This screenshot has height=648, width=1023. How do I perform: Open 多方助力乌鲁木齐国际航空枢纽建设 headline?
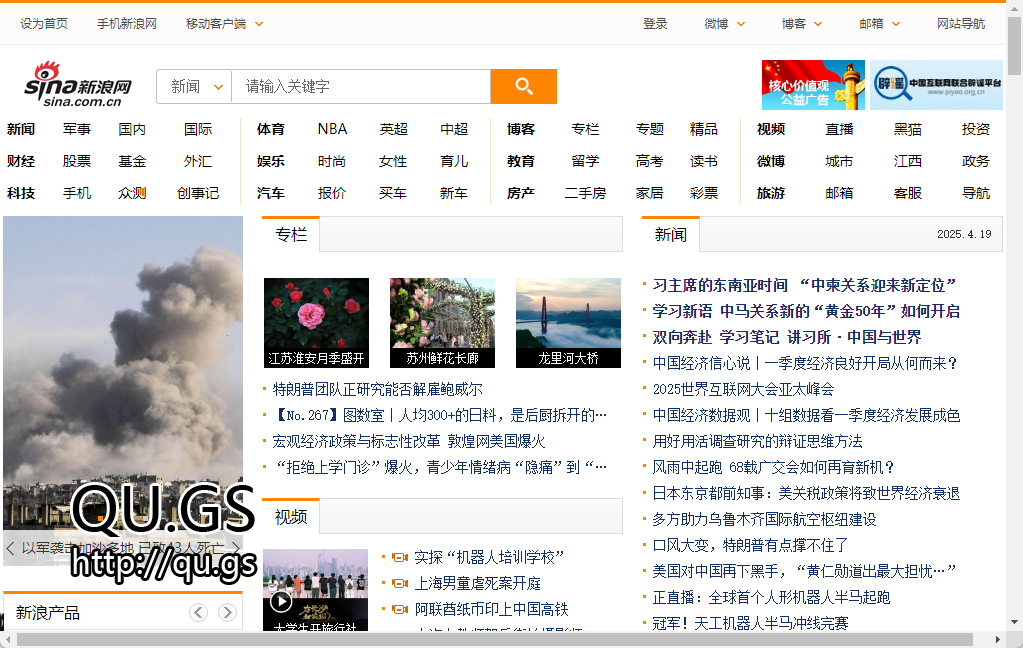[764, 519]
